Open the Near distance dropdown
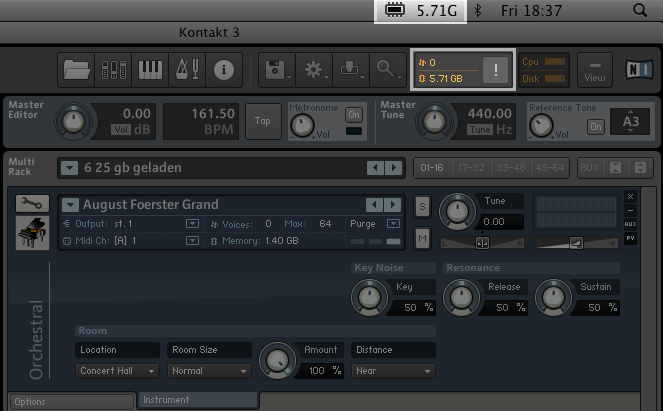 click(x=393, y=371)
